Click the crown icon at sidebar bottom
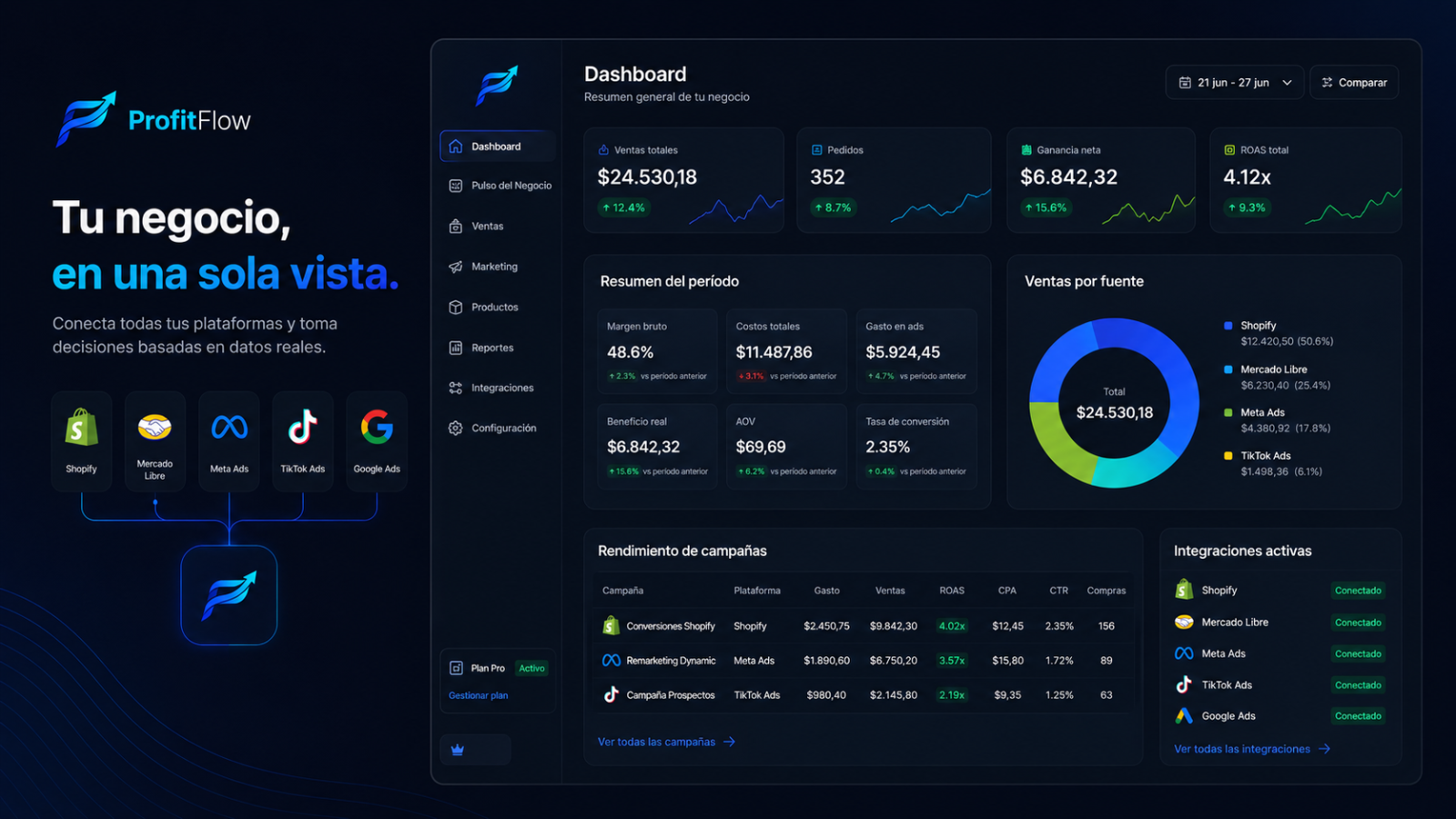 coord(458,750)
